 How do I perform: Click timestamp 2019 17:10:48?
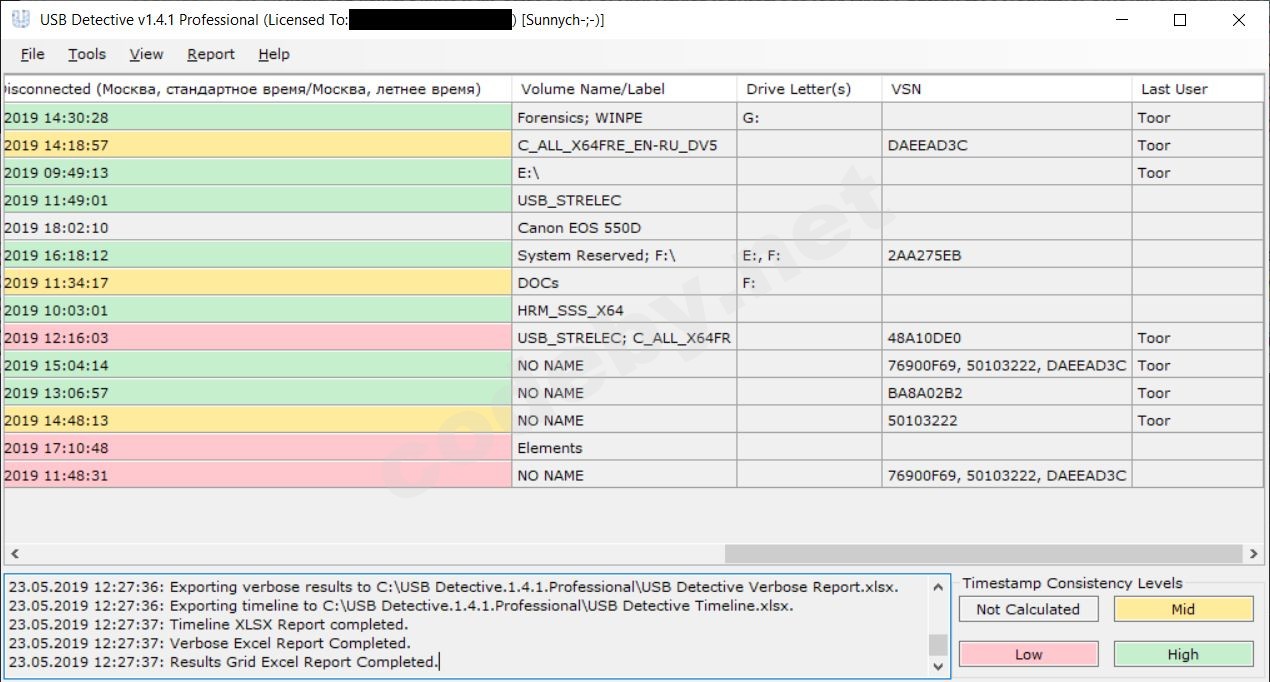[257, 448]
